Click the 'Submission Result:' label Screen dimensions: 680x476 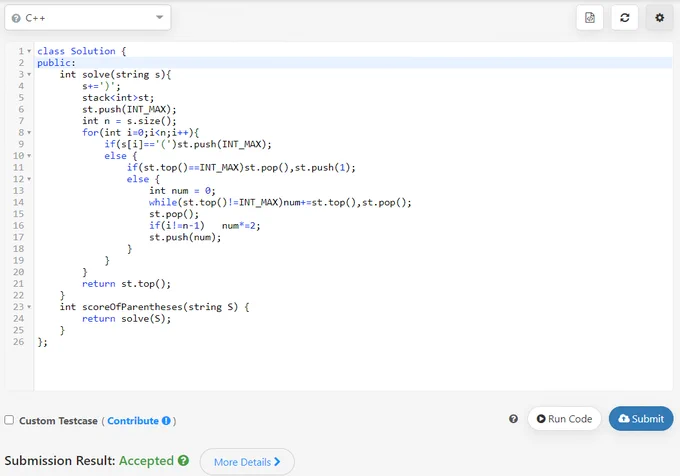(x=60, y=461)
